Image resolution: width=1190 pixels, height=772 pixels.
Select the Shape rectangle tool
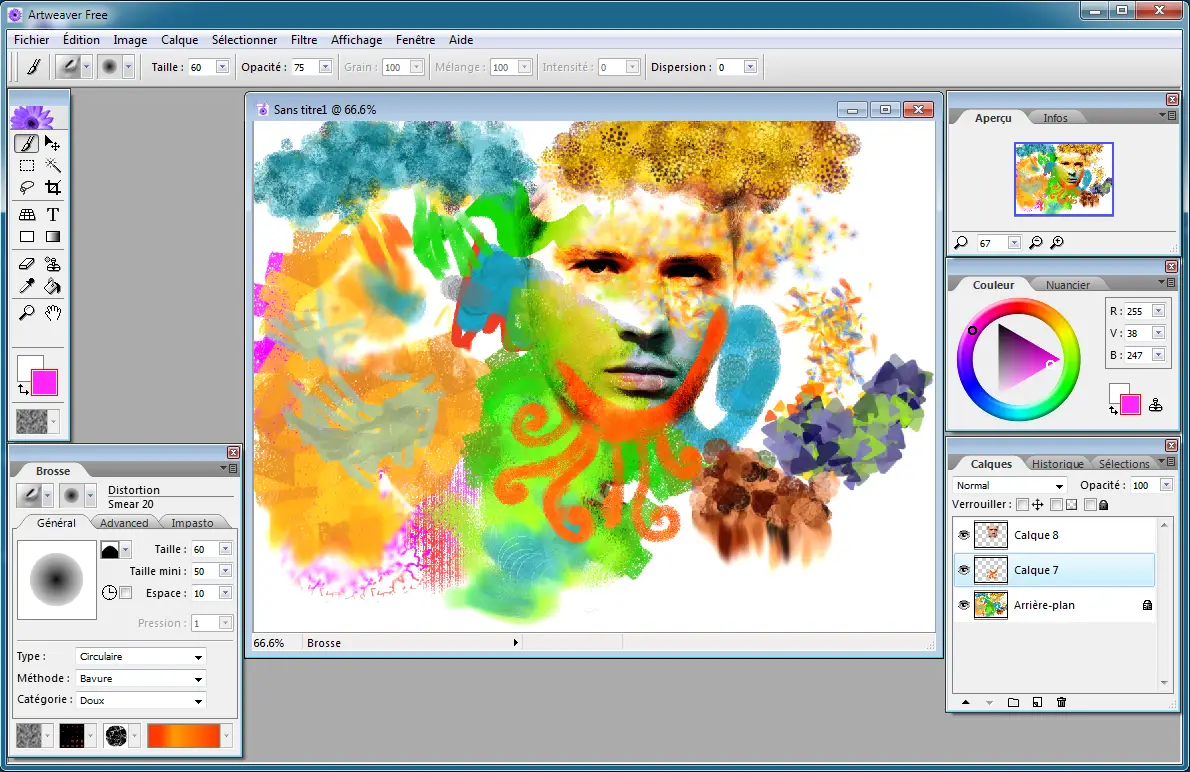pyautogui.click(x=27, y=237)
